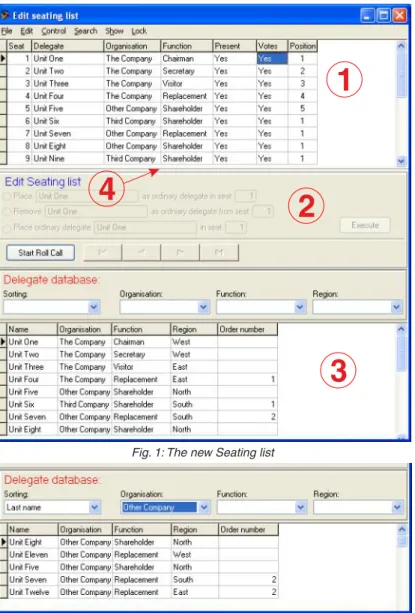The width and height of the screenshot is (415, 613).
Task: Go to first record button beside Start Roll Call
Action: tap(103, 253)
